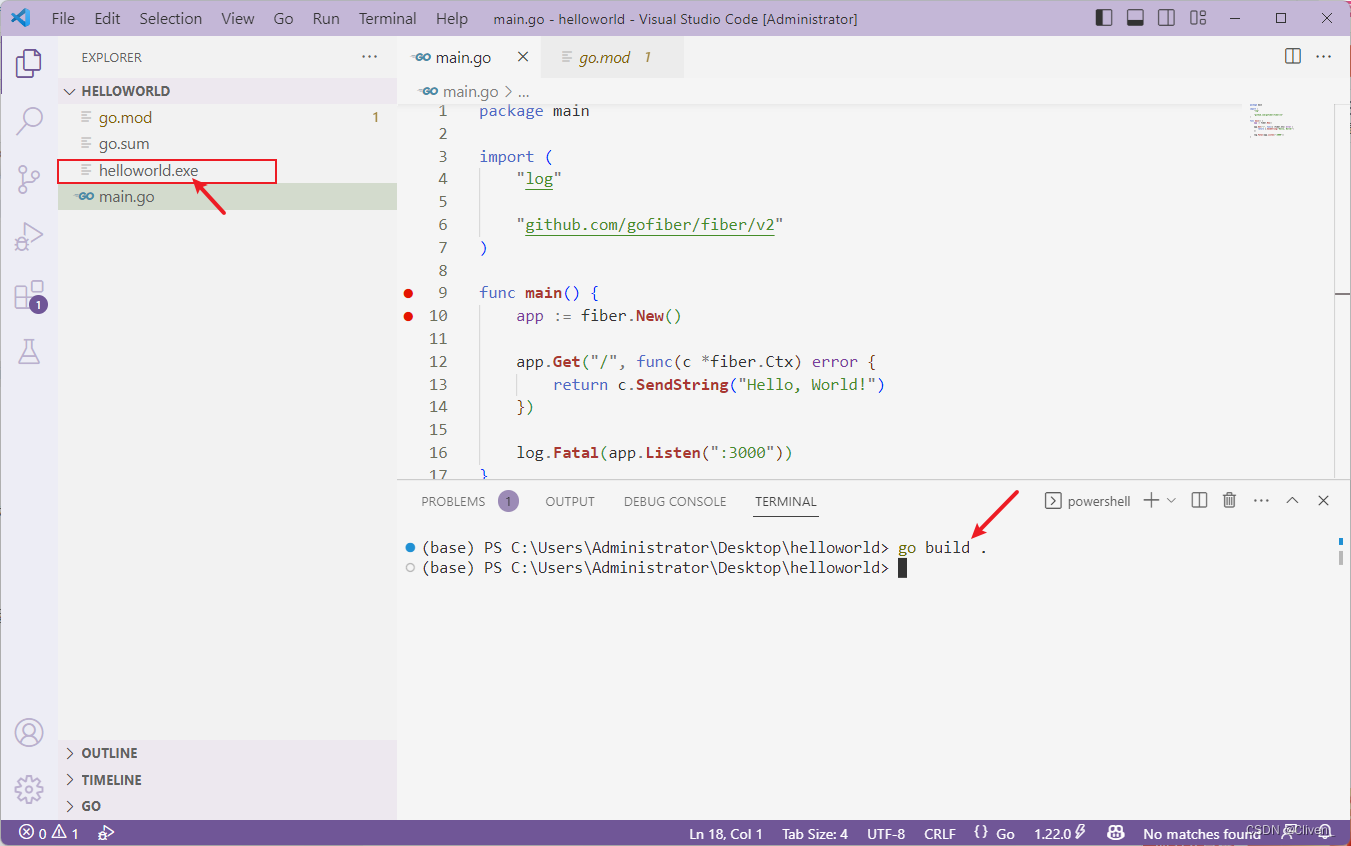Open the View menu

tap(238, 18)
